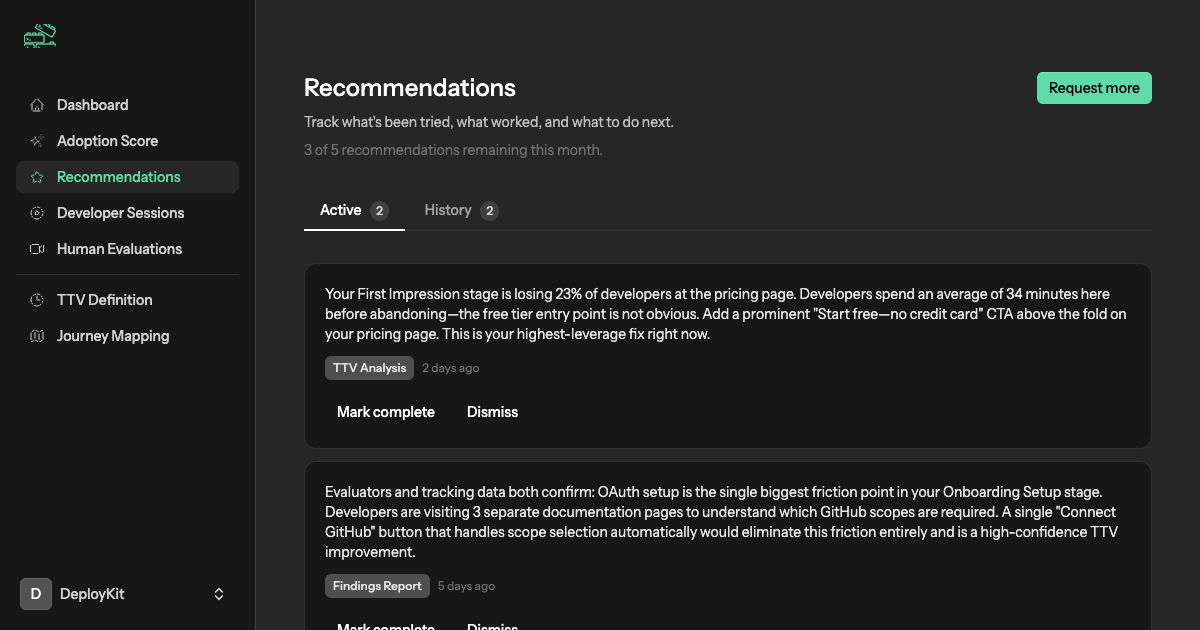Click the sparkles icon beside Adoption Score
Screen dimensions: 1200x630
pyautogui.click(x=37, y=140)
